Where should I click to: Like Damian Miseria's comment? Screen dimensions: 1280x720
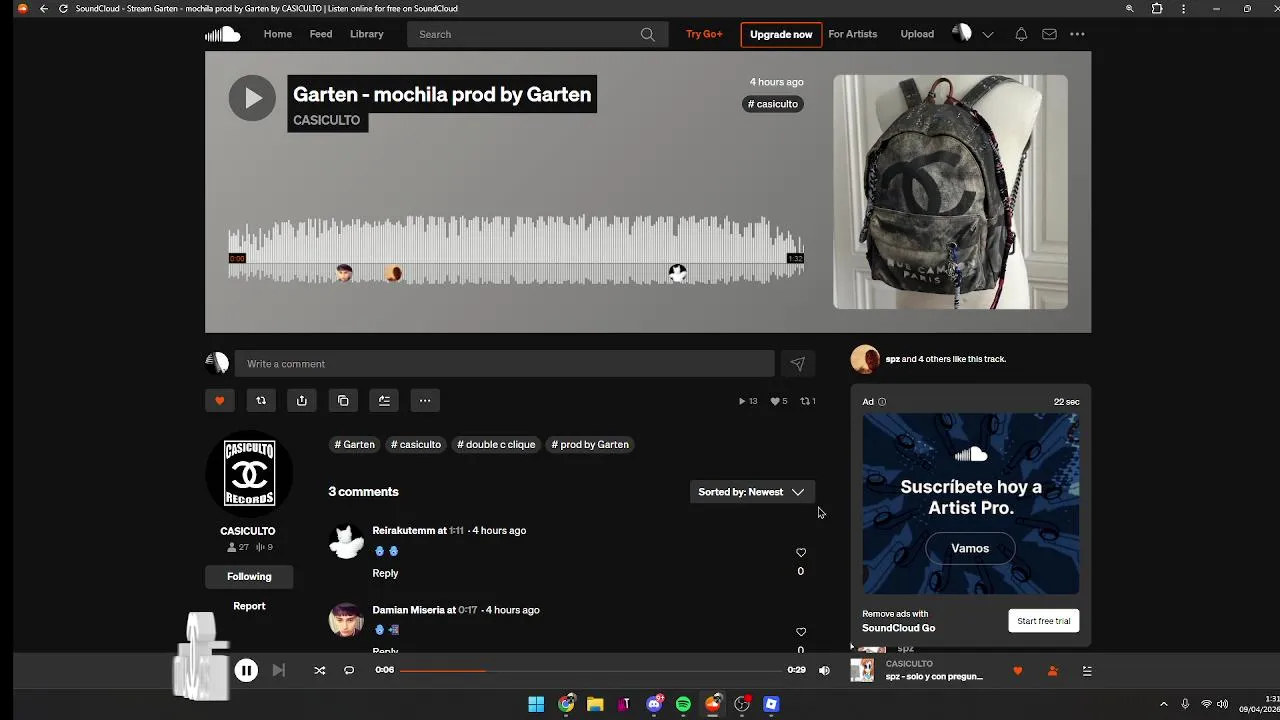click(x=801, y=631)
